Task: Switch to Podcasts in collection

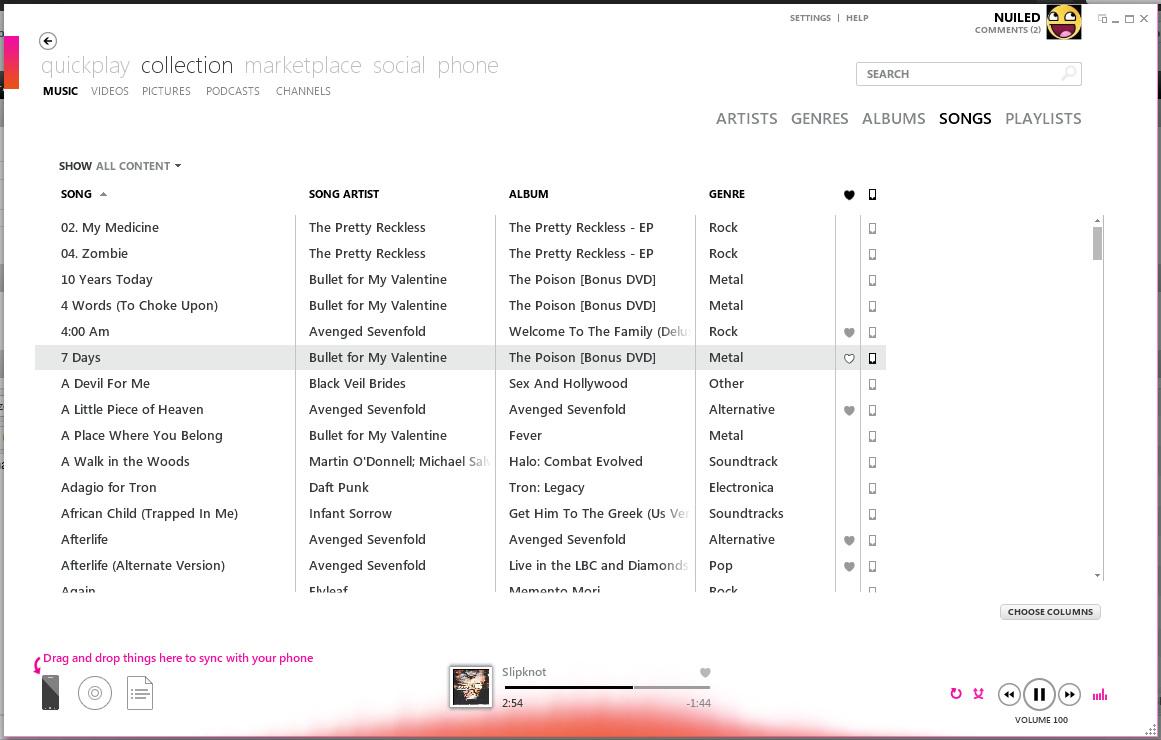Action: [x=232, y=91]
